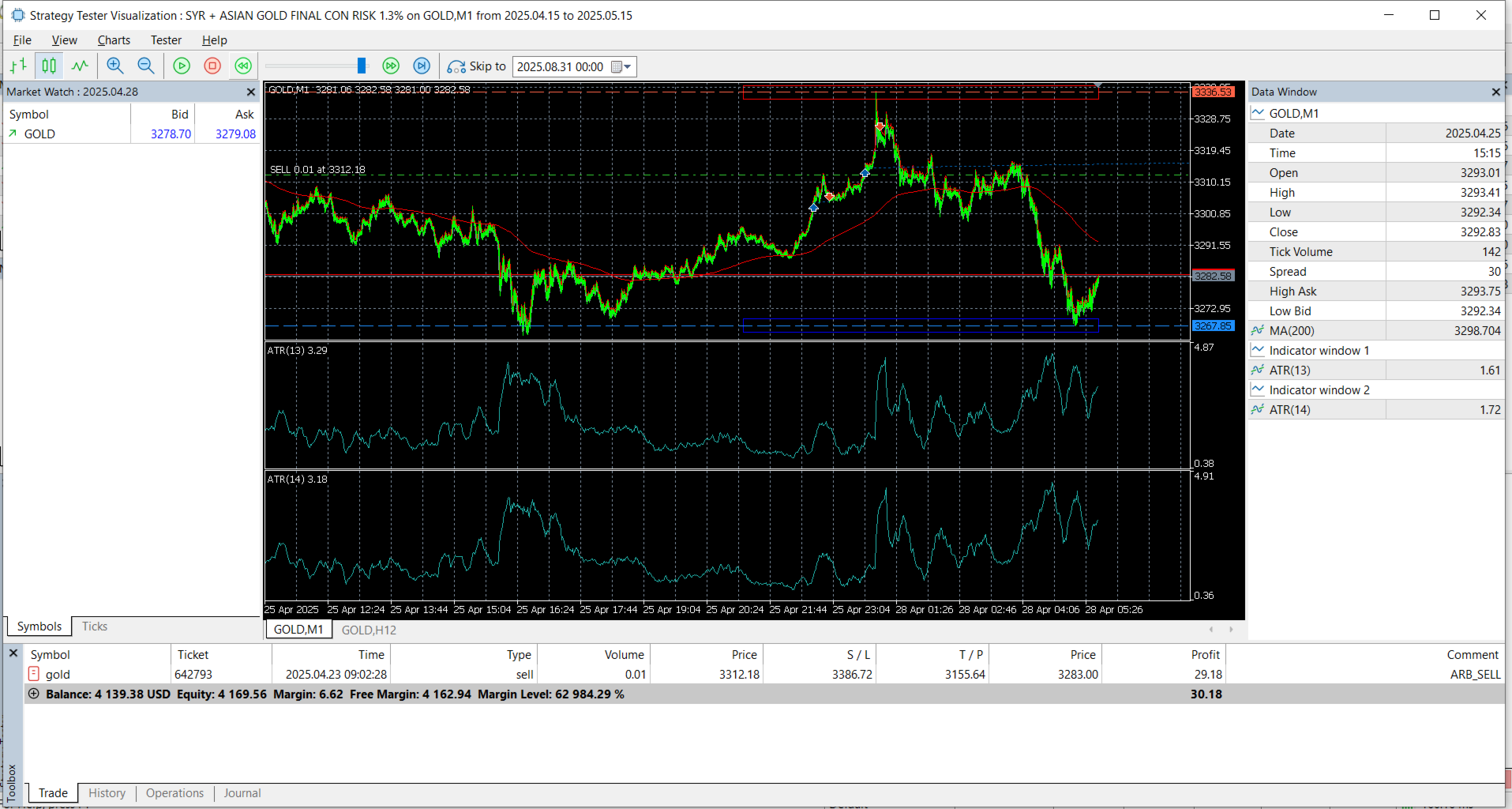Viewport: 1512px width, 809px height.
Task: Click the ATR(13) indicator label on chart
Action: [x=297, y=351]
